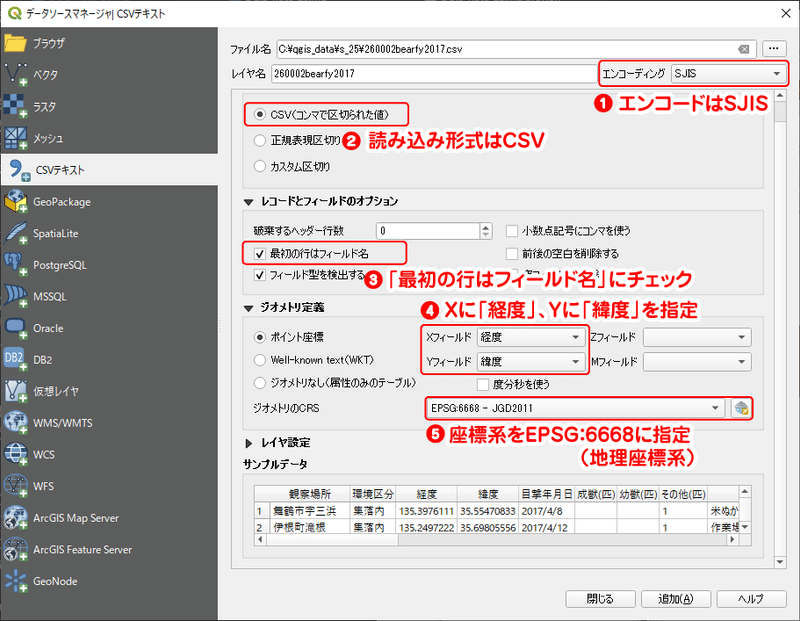Select the 正規表現区切り radio button
The width and height of the screenshot is (800, 621).
point(260,140)
